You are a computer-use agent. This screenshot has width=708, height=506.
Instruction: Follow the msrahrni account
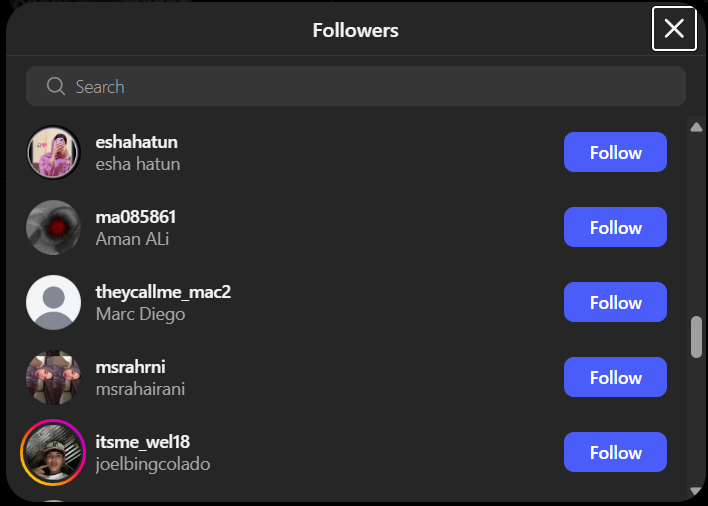pos(615,377)
